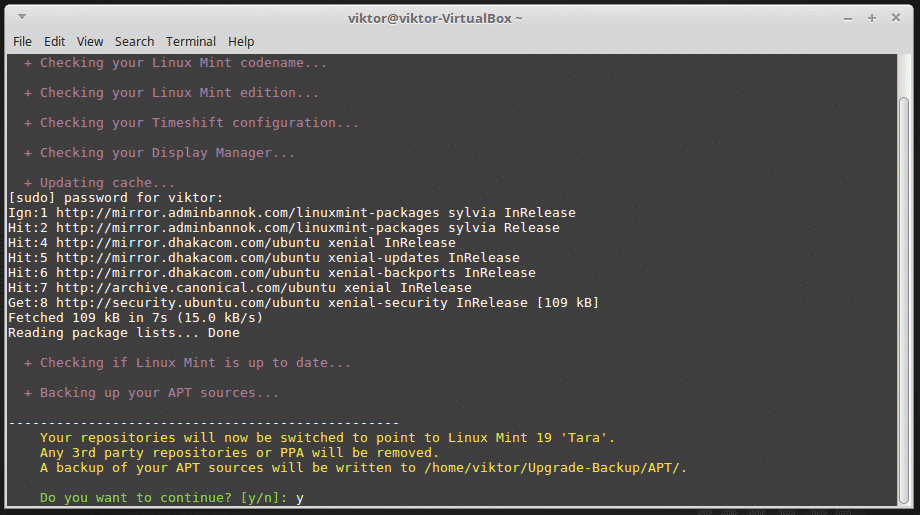Click the Hit:4 dhakacom xenial InRelease line
Viewport: 920px width, 515px height.
point(232,242)
